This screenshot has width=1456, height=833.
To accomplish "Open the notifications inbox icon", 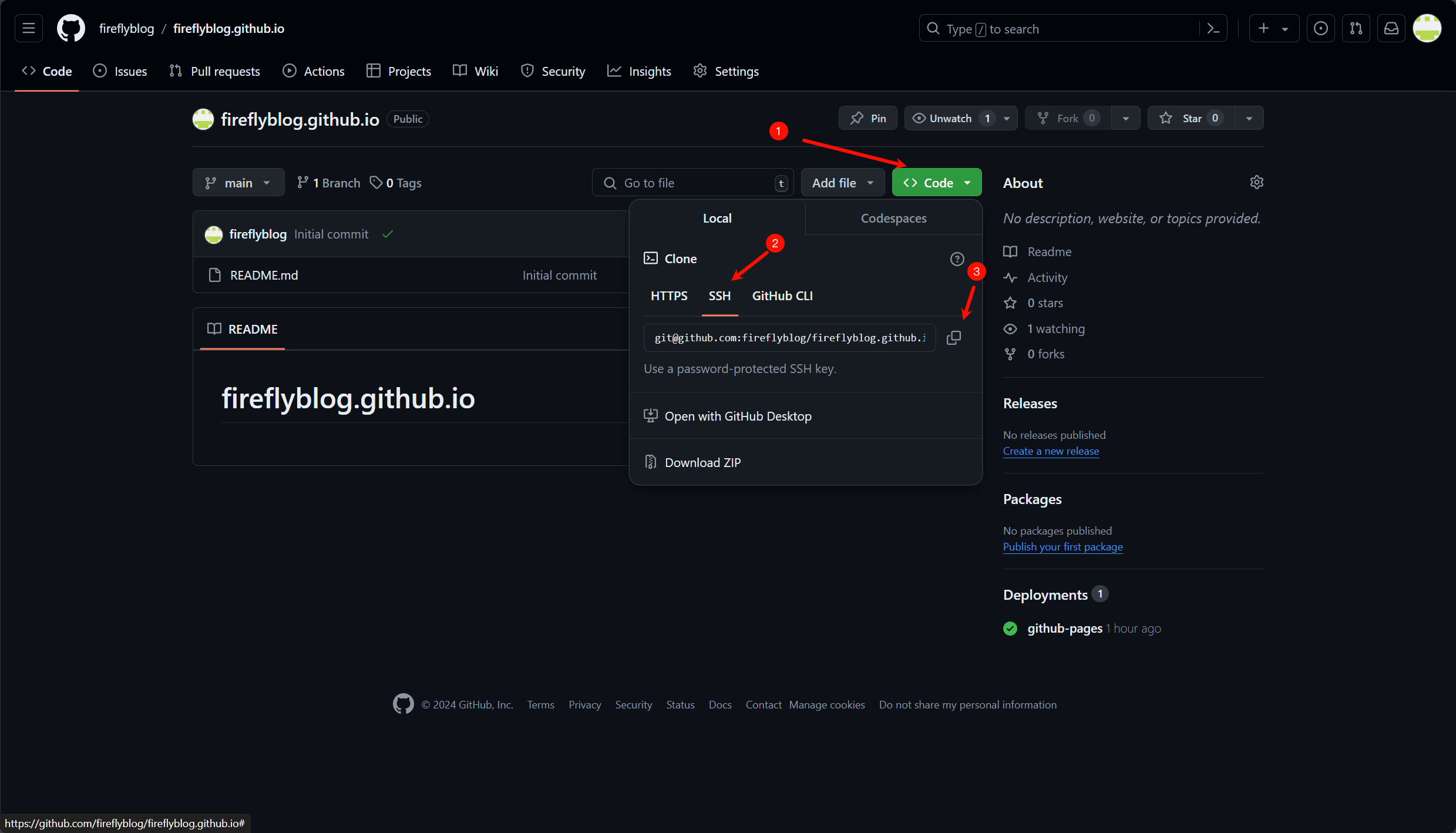I will pyautogui.click(x=1391, y=28).
